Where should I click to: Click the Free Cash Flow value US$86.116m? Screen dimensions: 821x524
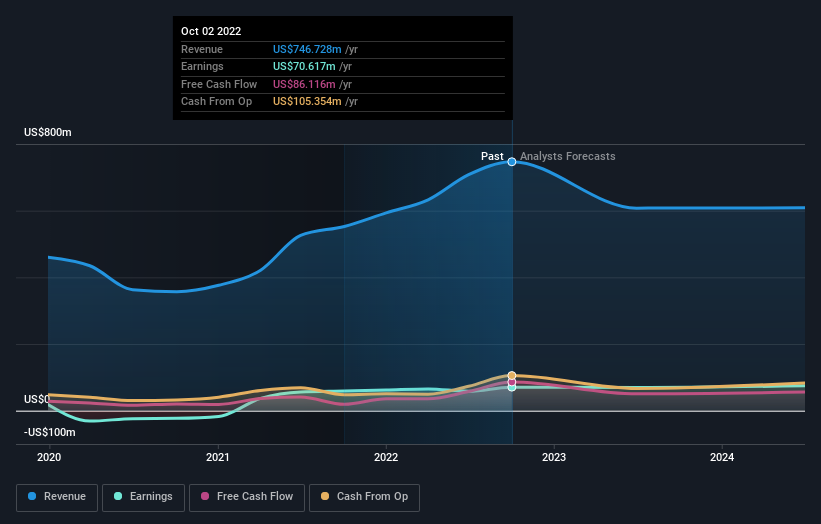click(x=304, y=84)
